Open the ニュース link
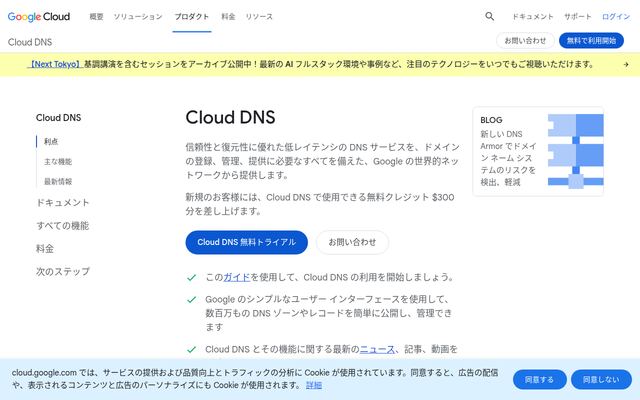 (377, 349)
